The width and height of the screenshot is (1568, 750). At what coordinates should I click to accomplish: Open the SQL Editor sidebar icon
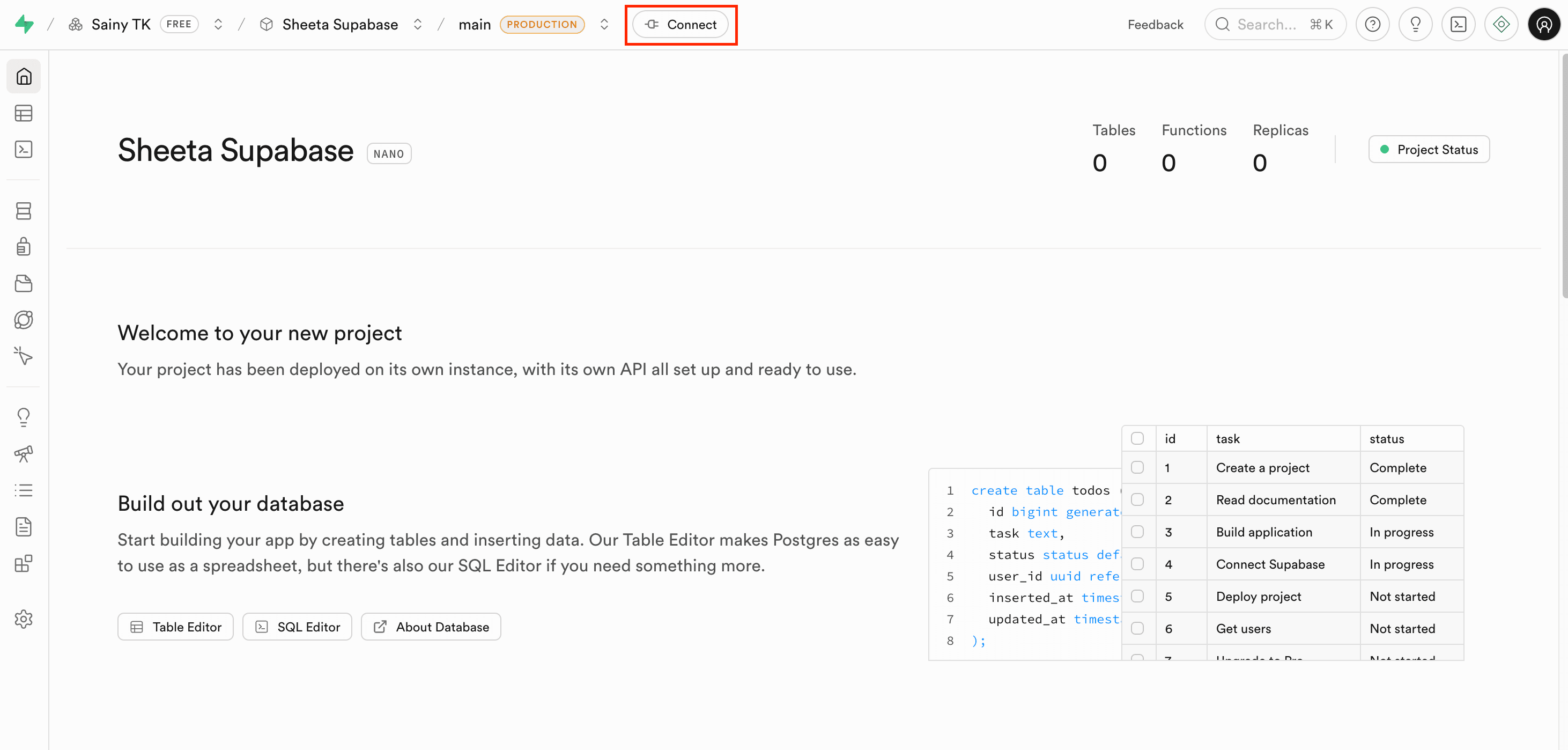23,149
